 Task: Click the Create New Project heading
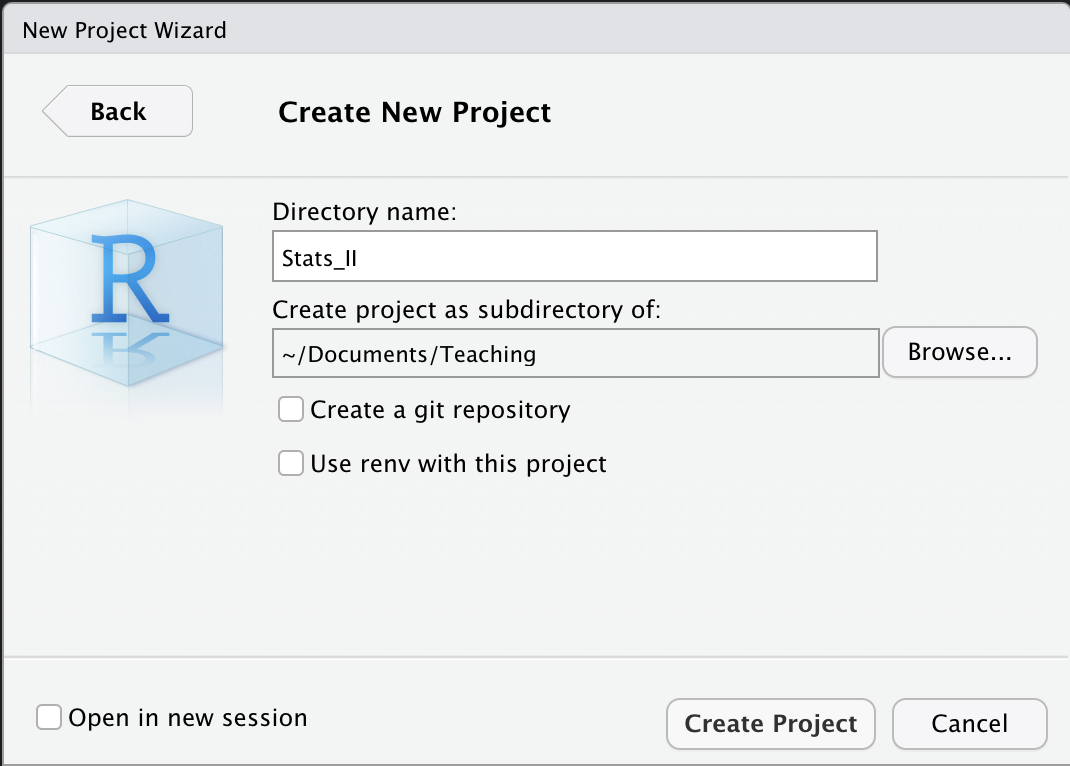(414, 113)
